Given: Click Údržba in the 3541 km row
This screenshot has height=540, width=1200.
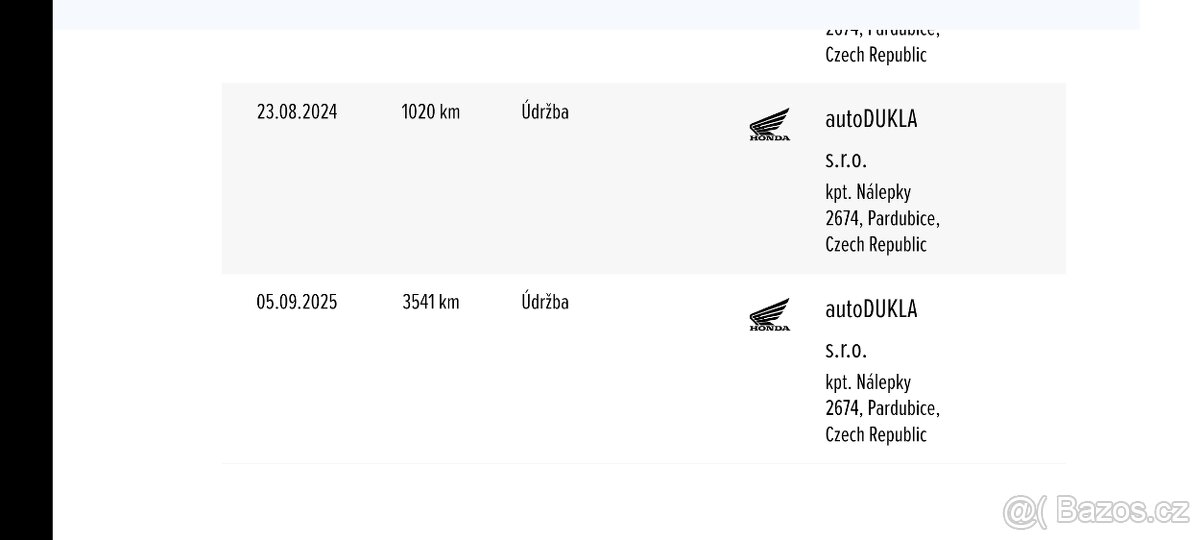Looking at the screenshot, I should click(x=545, y=302).
